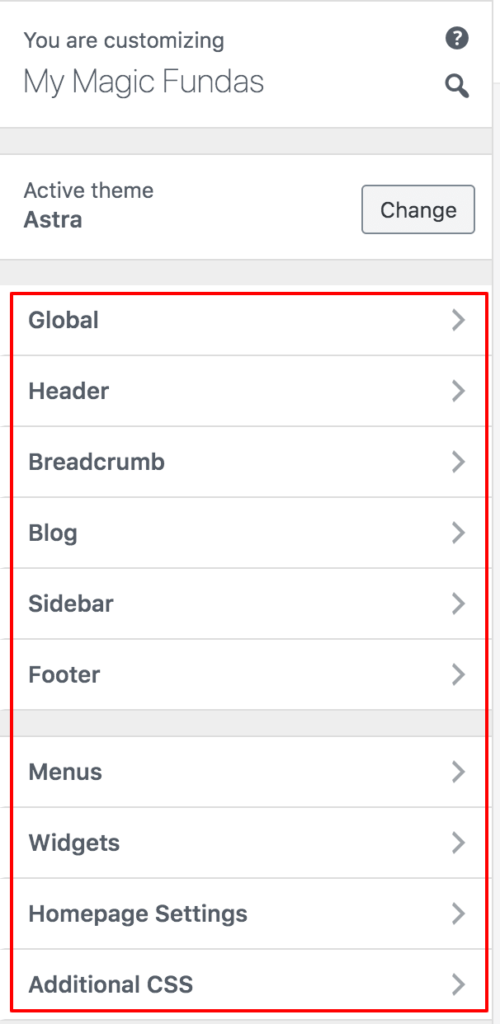The height and width of the screenshot is (1024, 500).
Task: Open the customizer search magnifier icon
Action: (x=457, y=86)
